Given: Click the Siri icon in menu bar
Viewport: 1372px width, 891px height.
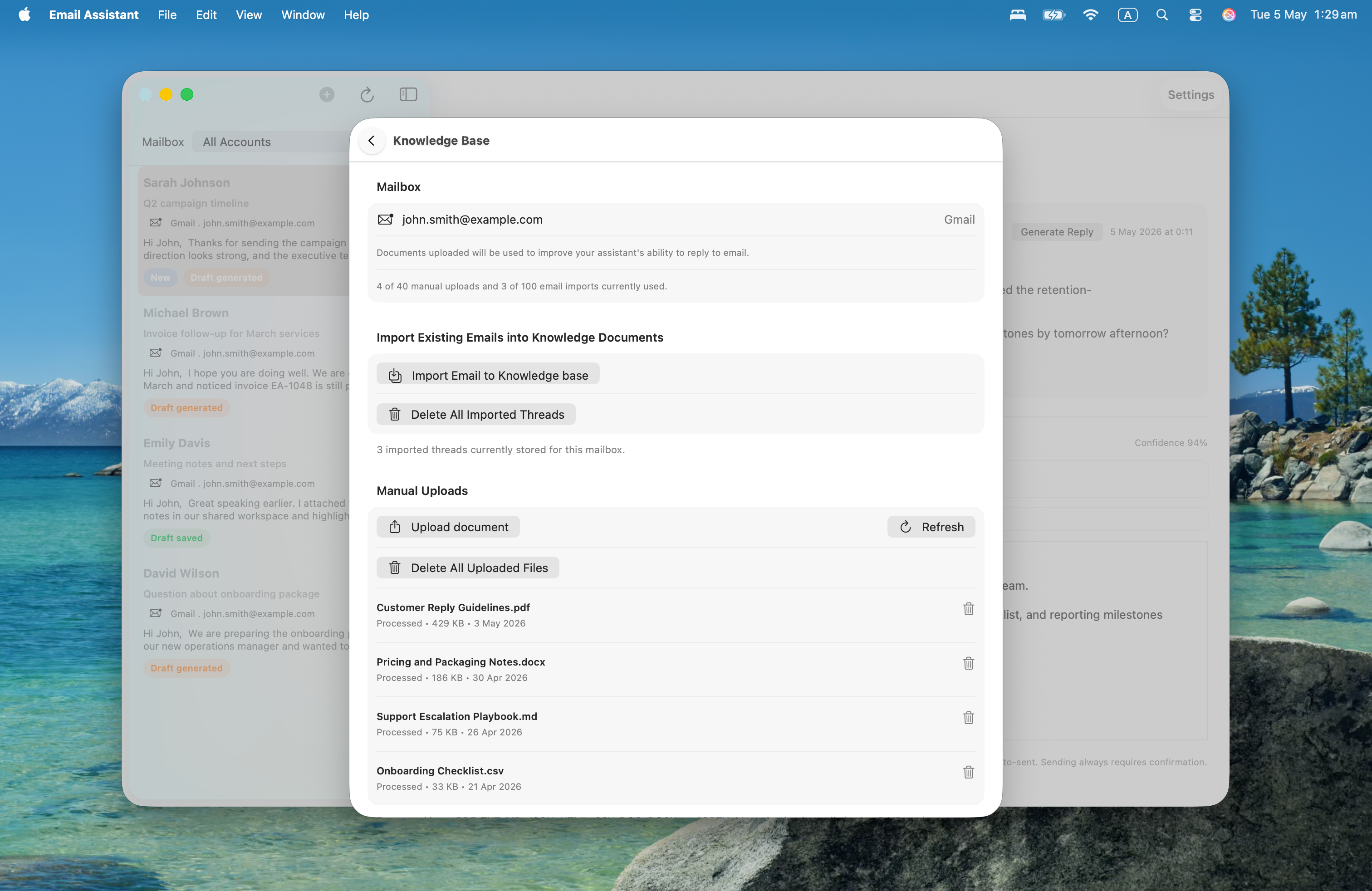Looking at the screenshot, I should click(1229, 15).
